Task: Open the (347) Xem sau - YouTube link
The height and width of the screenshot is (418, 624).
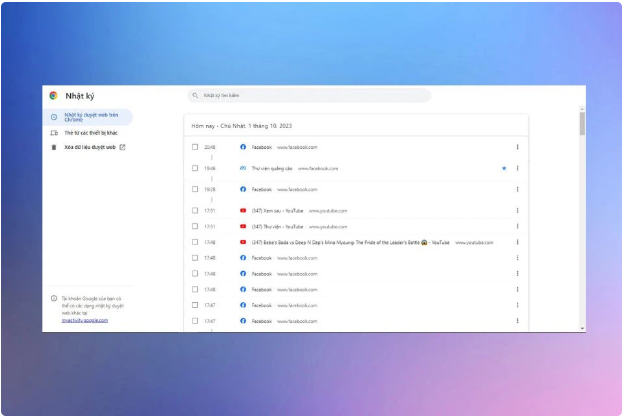Action: pos(277,211)
